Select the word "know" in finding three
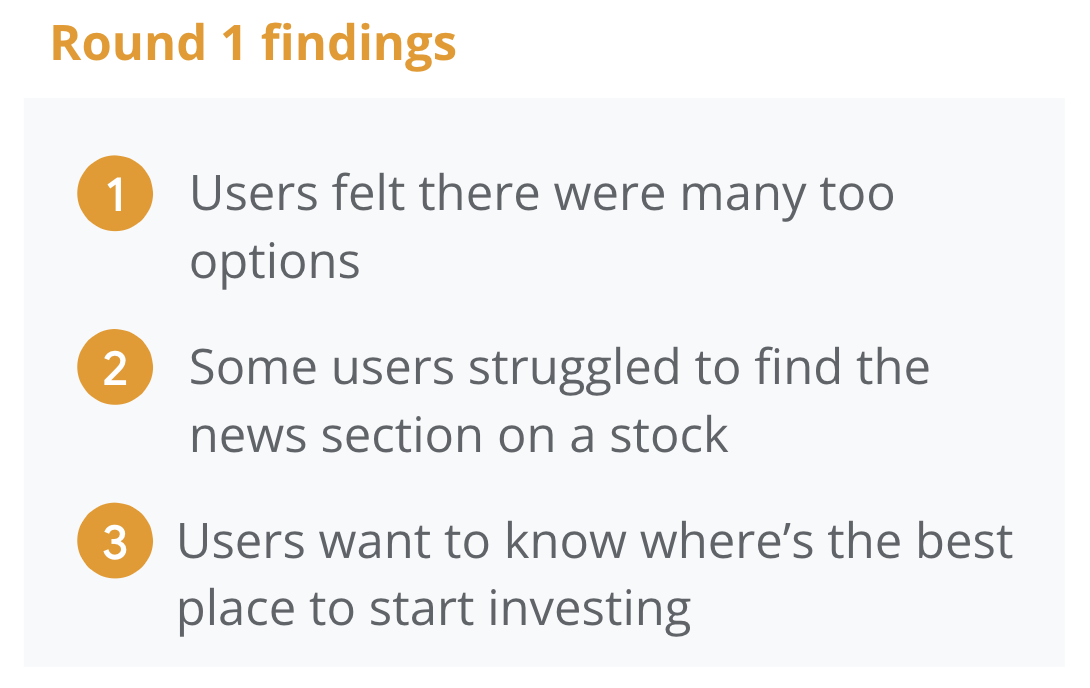Image resolution: width=1090 pixels, height=688 pixels. (566, 540)
